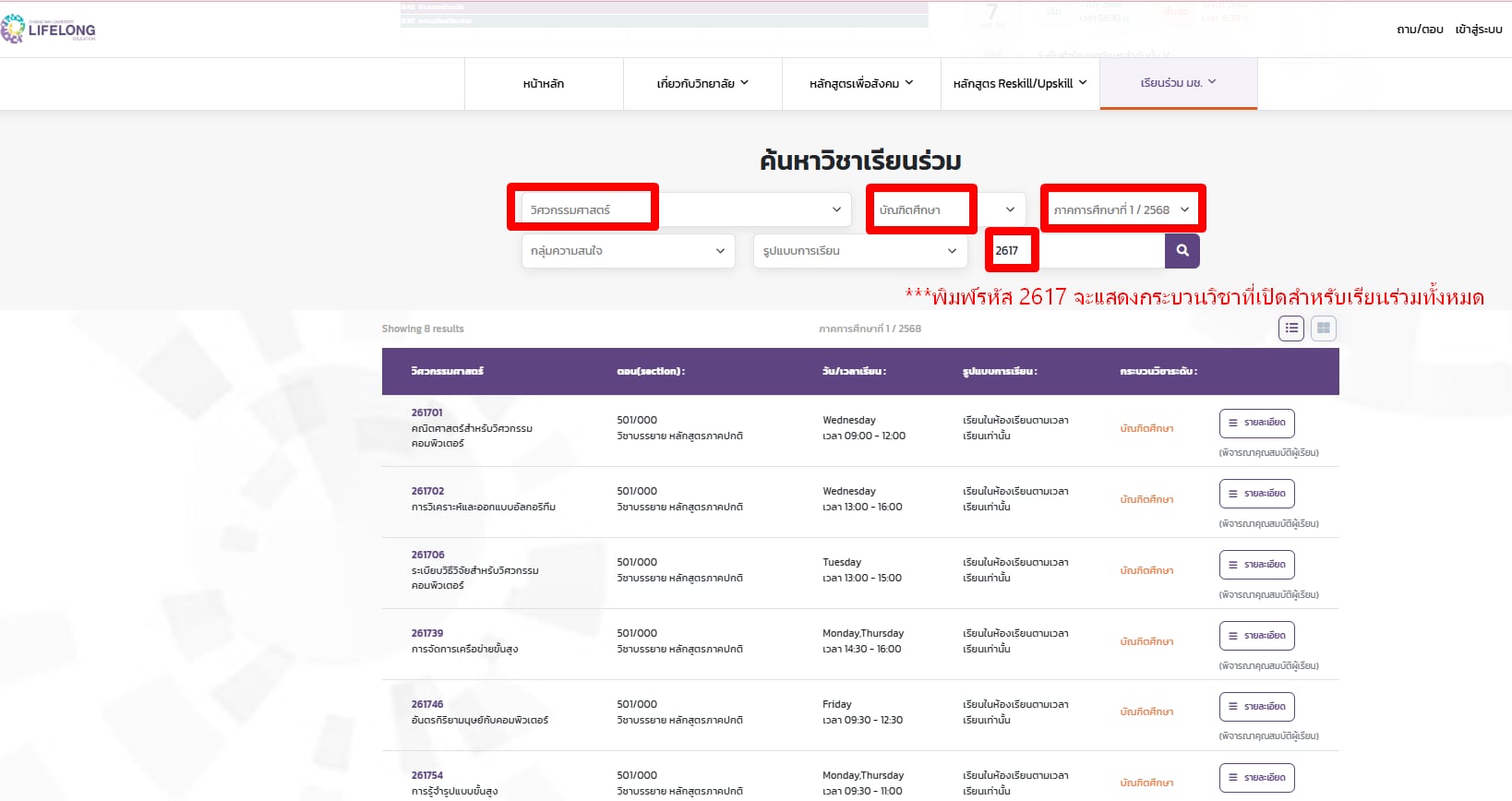Screen dimensions: 1512x801
Task: Switch to grid view icon
Action: point(1324,328)
